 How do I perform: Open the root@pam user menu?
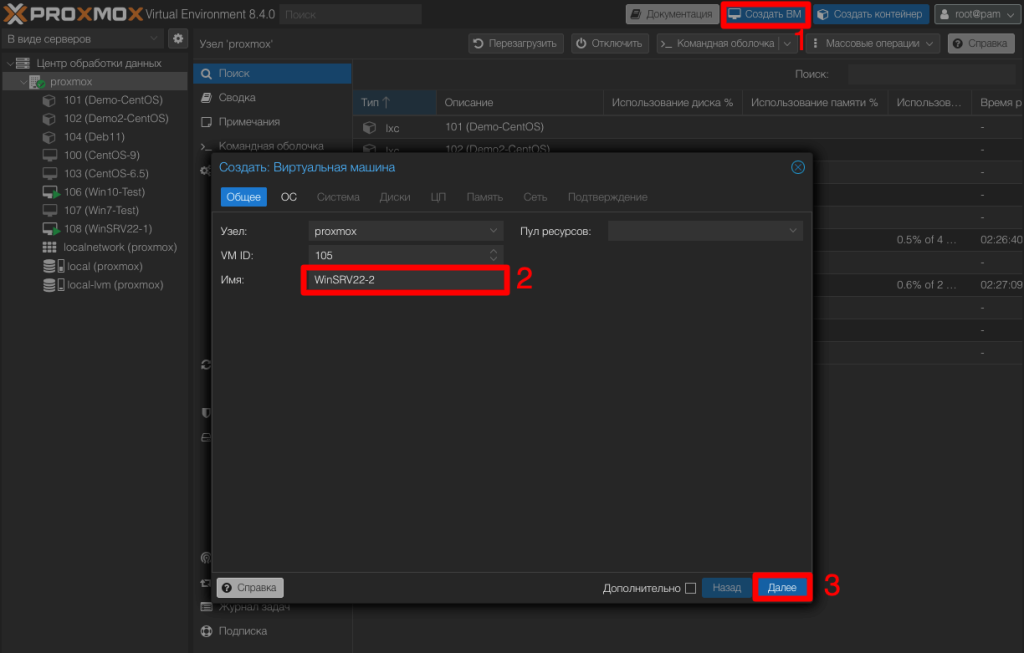973,14
